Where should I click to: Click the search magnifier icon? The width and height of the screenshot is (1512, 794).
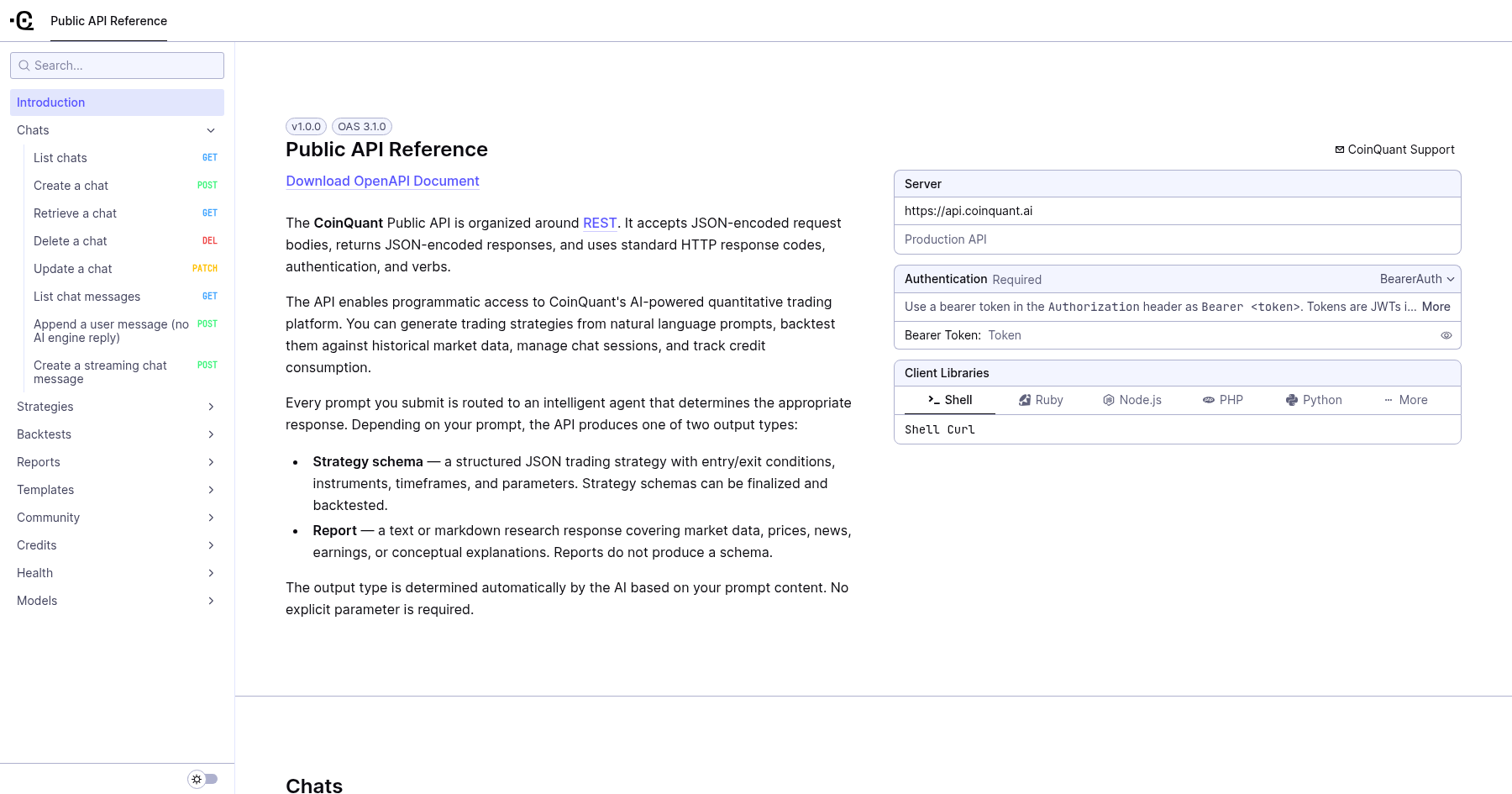pyautogui.click(x=24, y=66)
